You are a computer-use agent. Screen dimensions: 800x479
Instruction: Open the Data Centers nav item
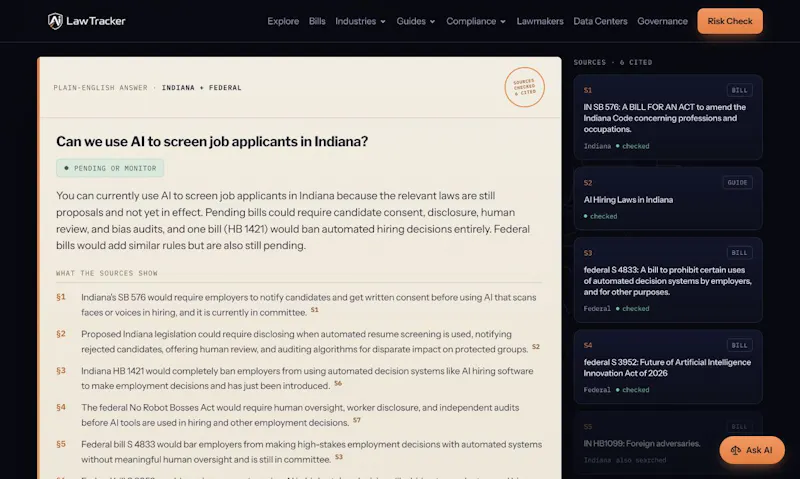pyautogui.click(x=600, y=21)
